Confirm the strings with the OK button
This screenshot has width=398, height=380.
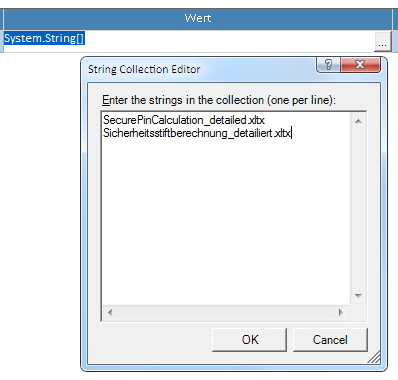pyautogui.click(x=250, y=340)
